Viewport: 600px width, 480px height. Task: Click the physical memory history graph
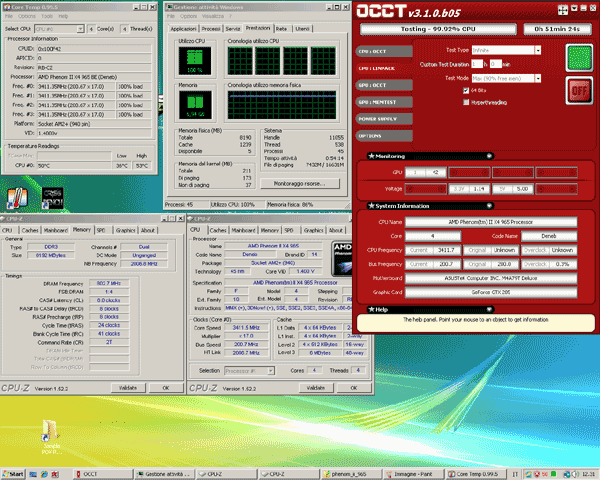[x=282, y=105]
